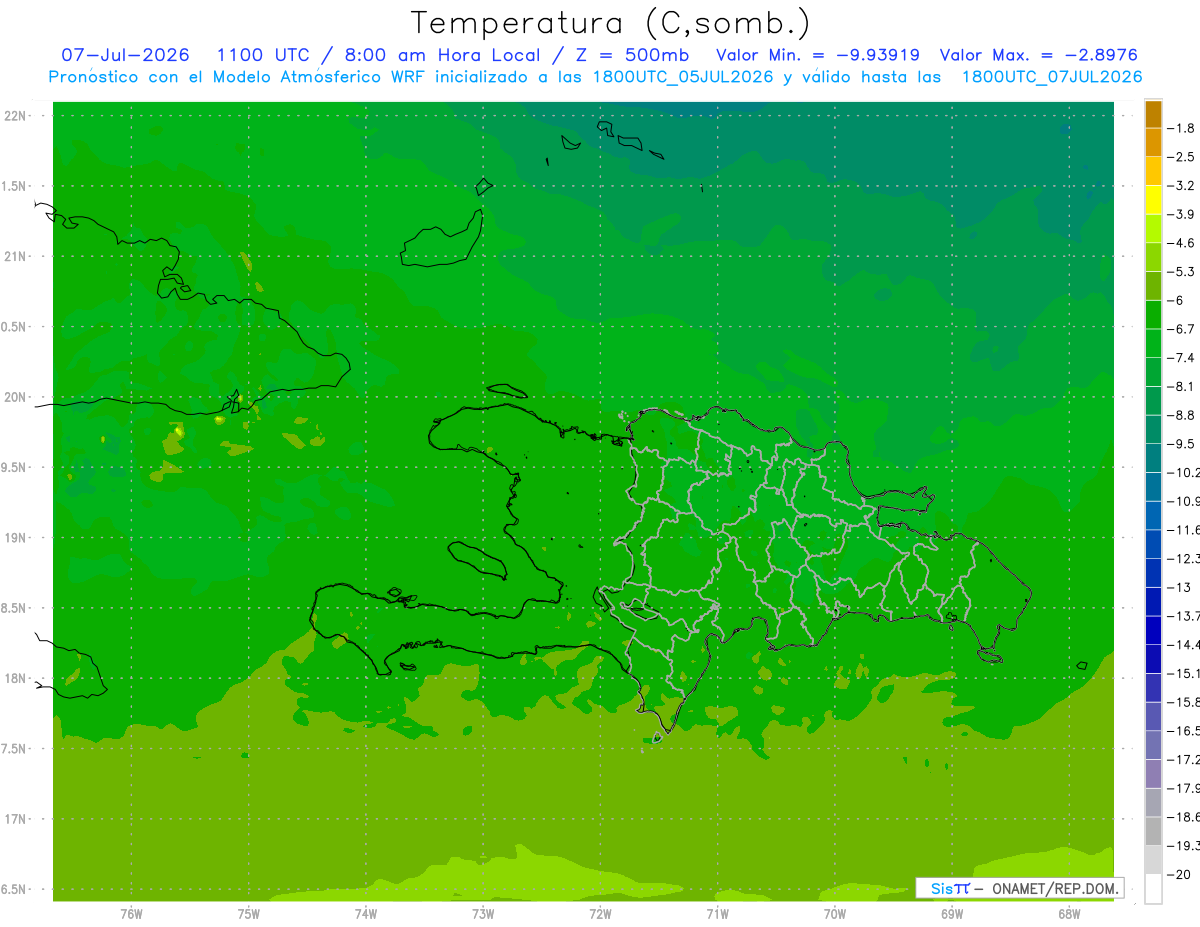
Task: Click the '22N' latitude axis label
Action: 16,115
